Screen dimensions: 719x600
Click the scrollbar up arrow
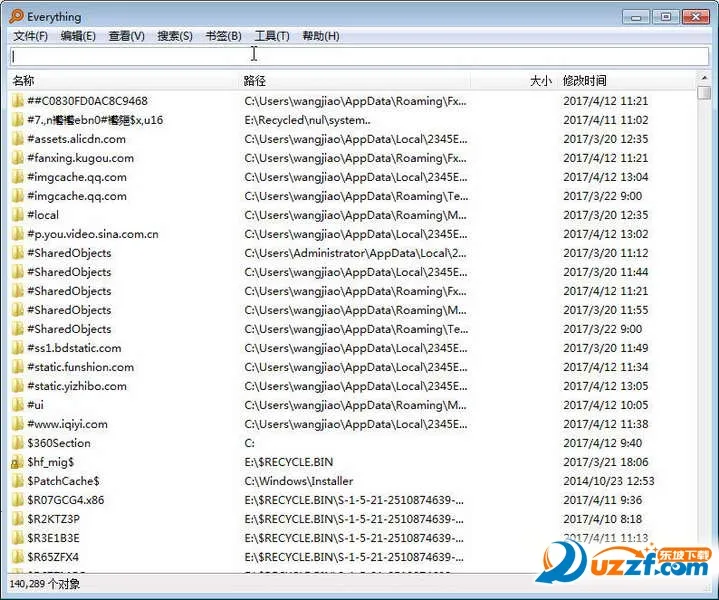(x=704, y=78)
